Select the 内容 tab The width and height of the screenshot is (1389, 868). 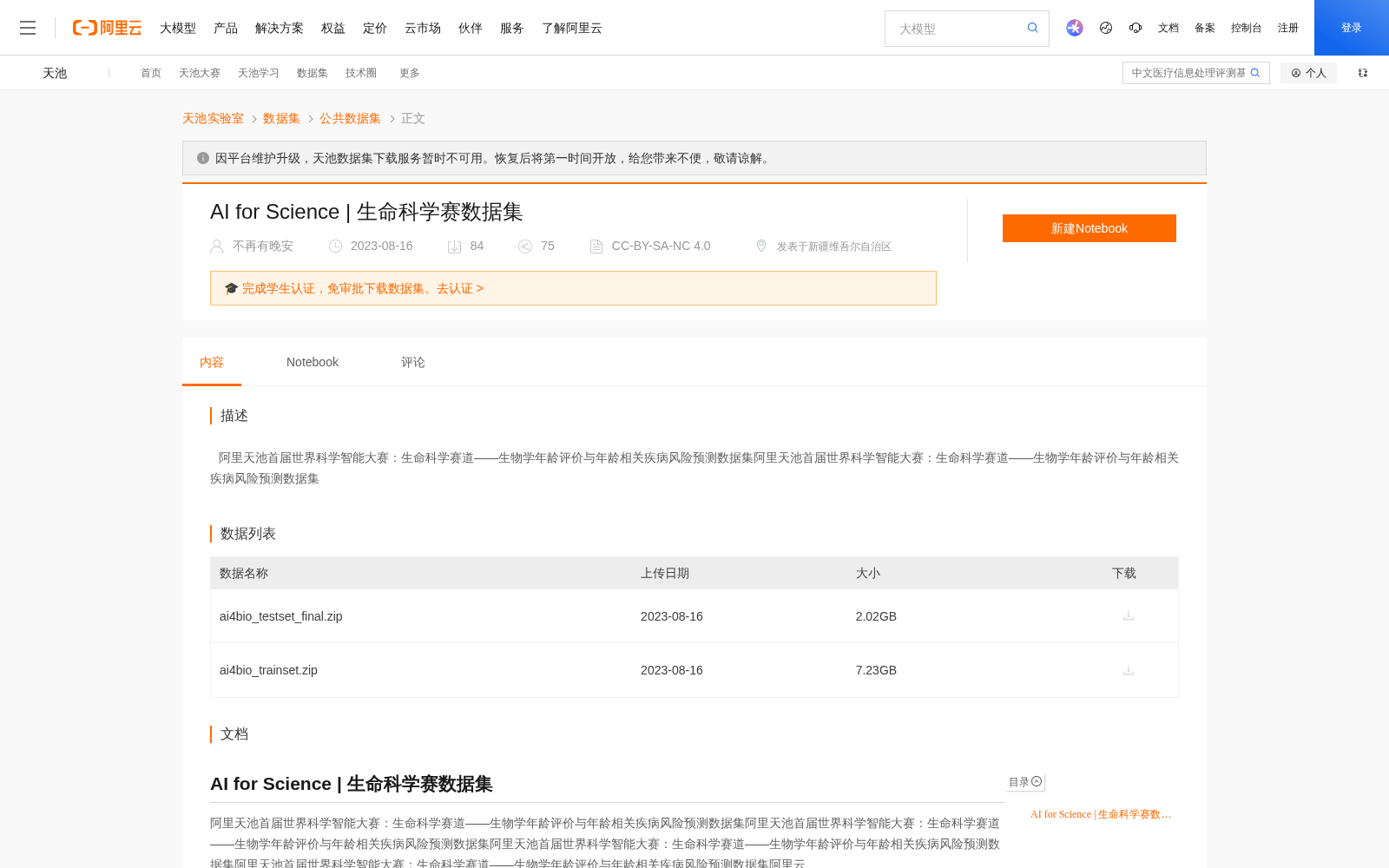pos(212,362)
